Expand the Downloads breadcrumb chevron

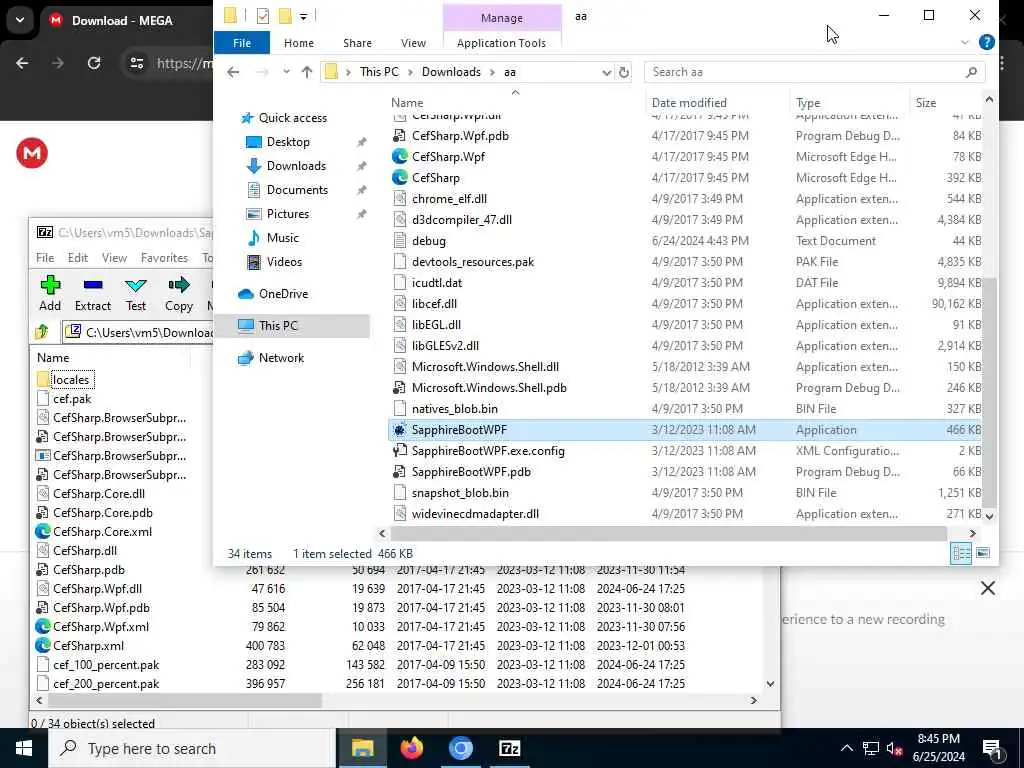(x=492, y=72)
